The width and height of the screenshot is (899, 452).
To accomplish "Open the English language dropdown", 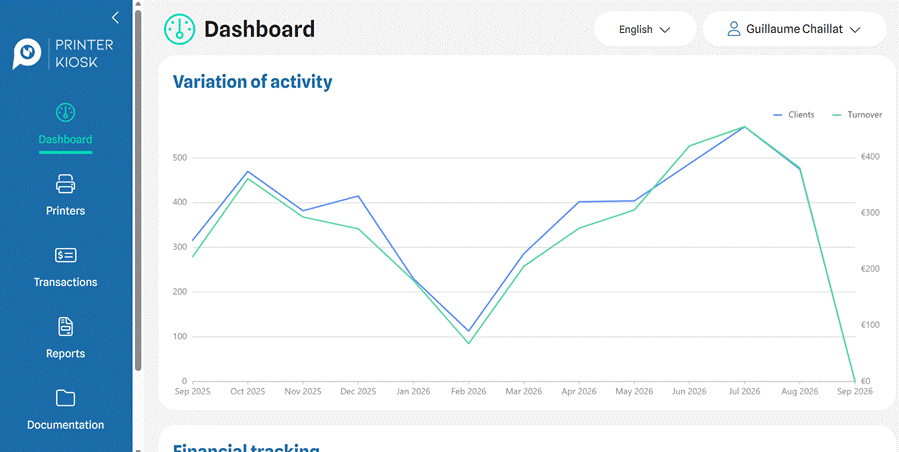I will tap(644, 29).
